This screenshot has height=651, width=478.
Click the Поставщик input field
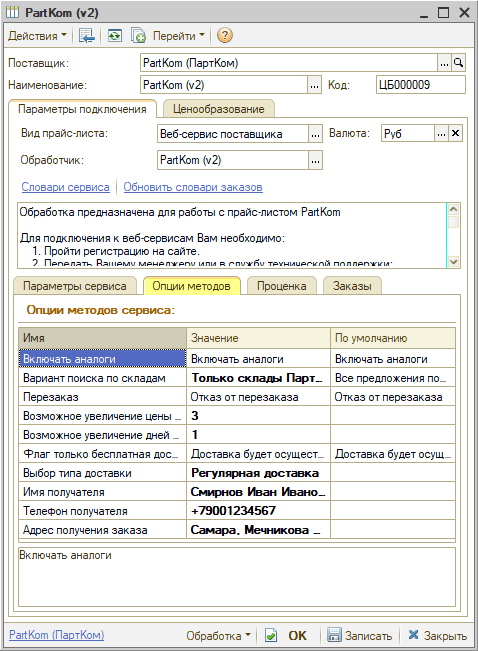(289, 63)
